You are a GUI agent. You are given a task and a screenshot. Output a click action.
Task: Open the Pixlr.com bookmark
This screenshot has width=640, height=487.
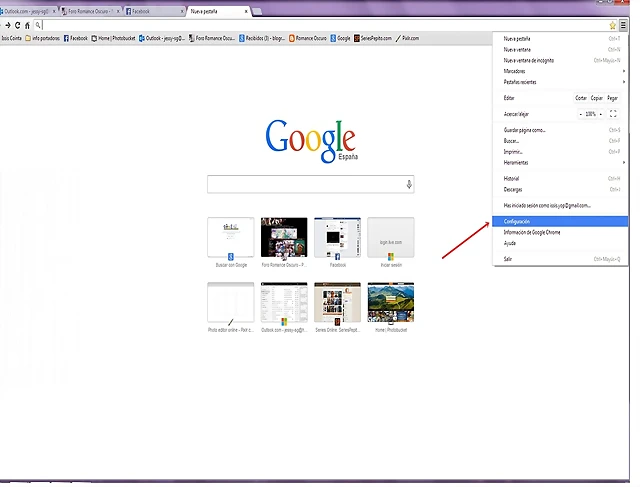pos(407,38)
